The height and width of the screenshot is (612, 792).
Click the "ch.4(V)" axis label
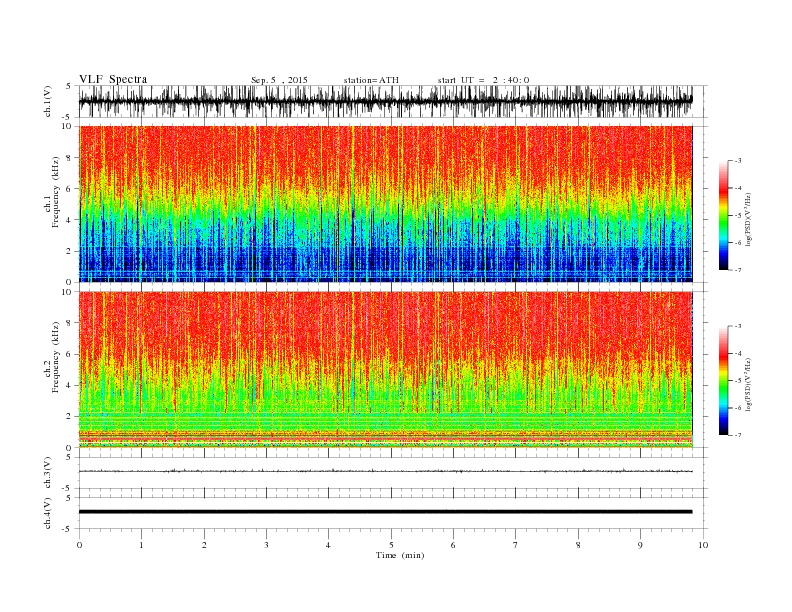click(48, 513)
